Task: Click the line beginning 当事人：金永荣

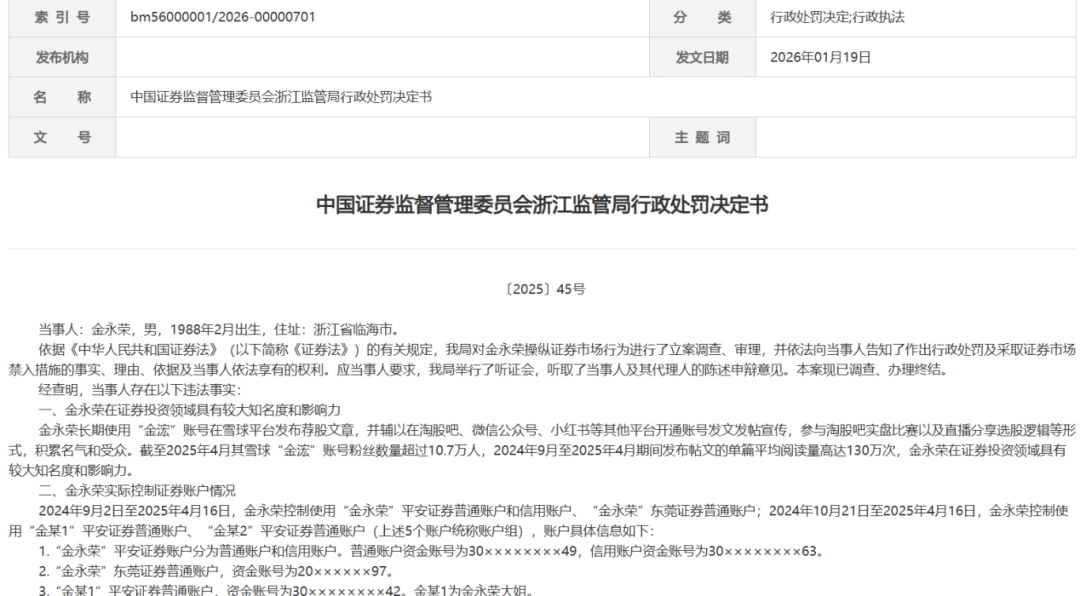Action: tap(218, 328)
